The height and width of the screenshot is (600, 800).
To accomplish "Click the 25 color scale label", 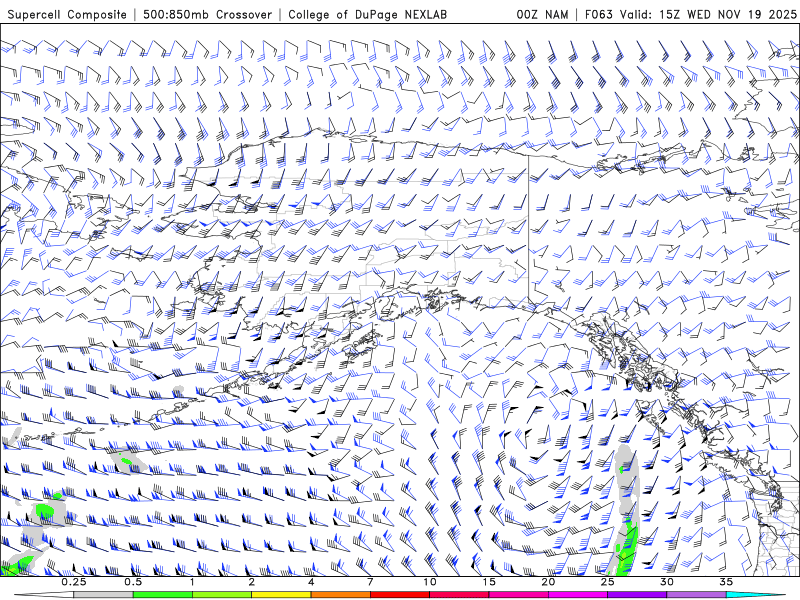I will click(607, 582).
